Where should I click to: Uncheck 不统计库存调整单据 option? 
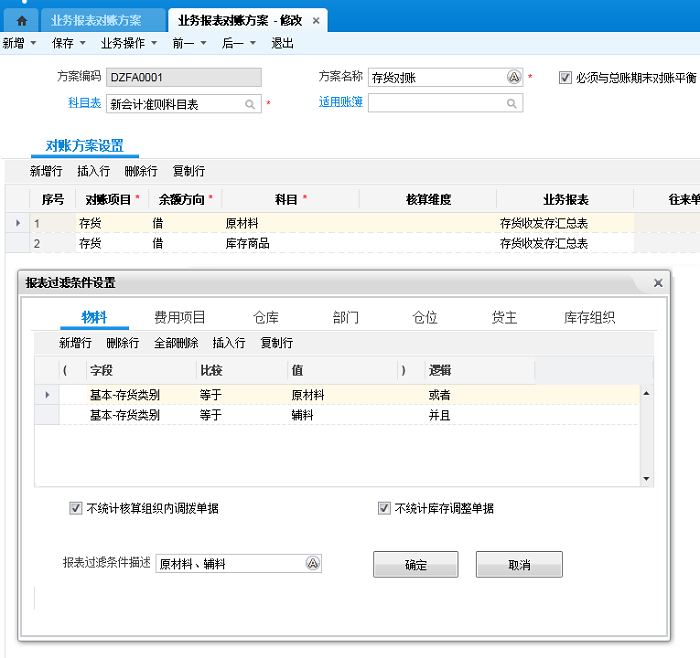[x=384, y=508]
